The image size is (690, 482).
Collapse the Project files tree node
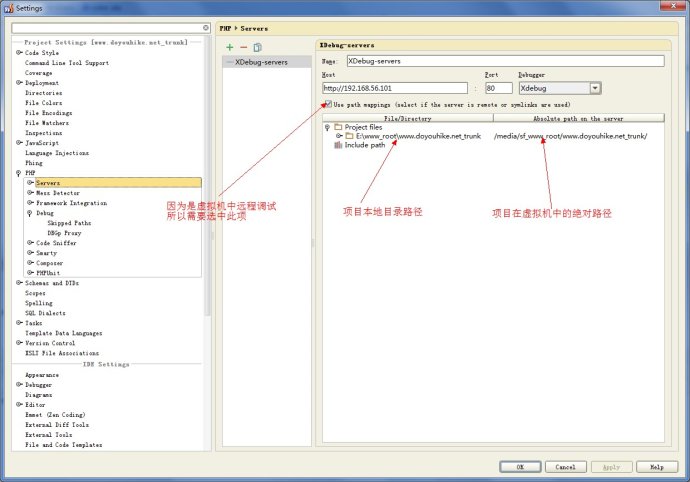pos(327,127)
